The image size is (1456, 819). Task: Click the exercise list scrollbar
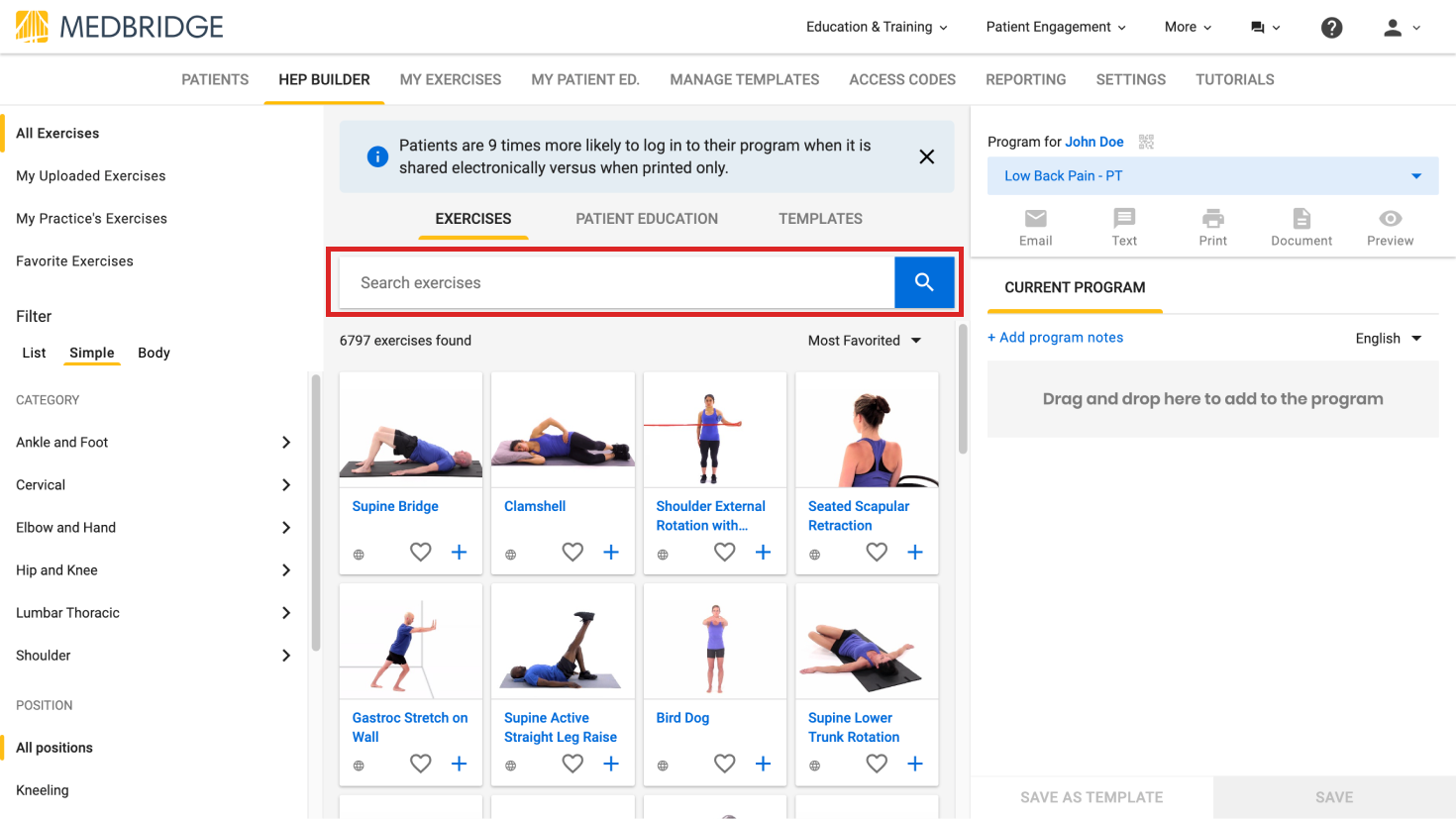point(963,389)
